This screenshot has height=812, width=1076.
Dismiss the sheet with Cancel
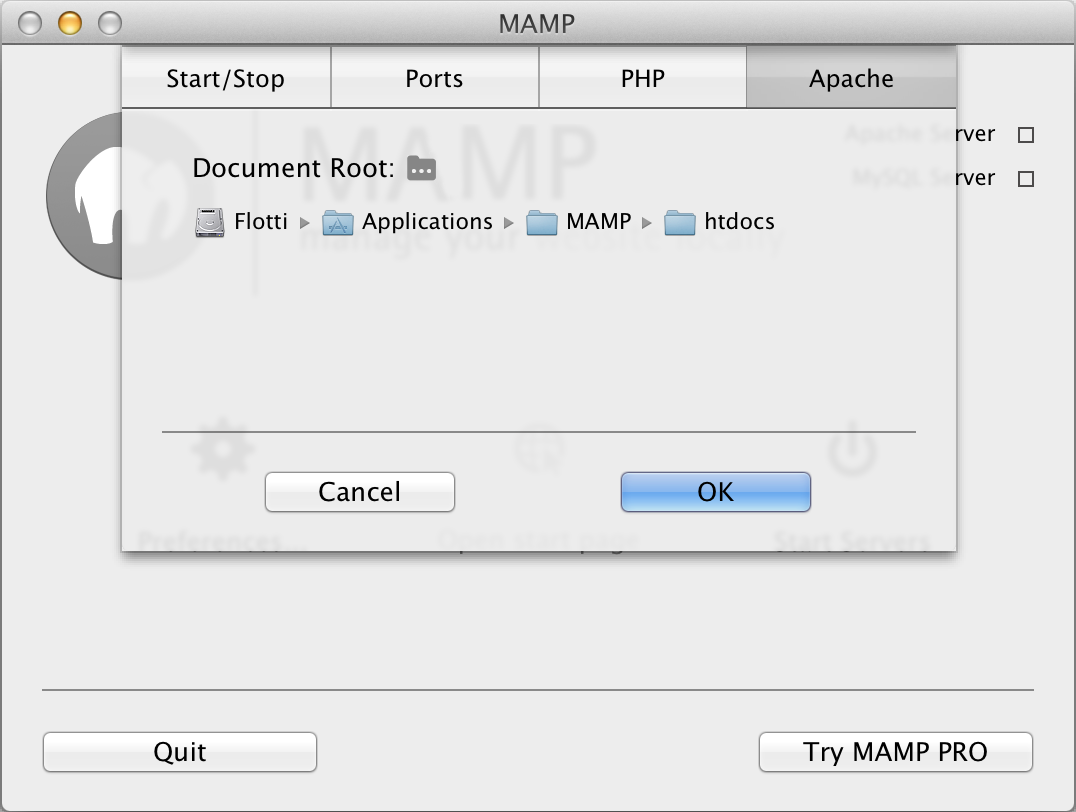[360, 492]
